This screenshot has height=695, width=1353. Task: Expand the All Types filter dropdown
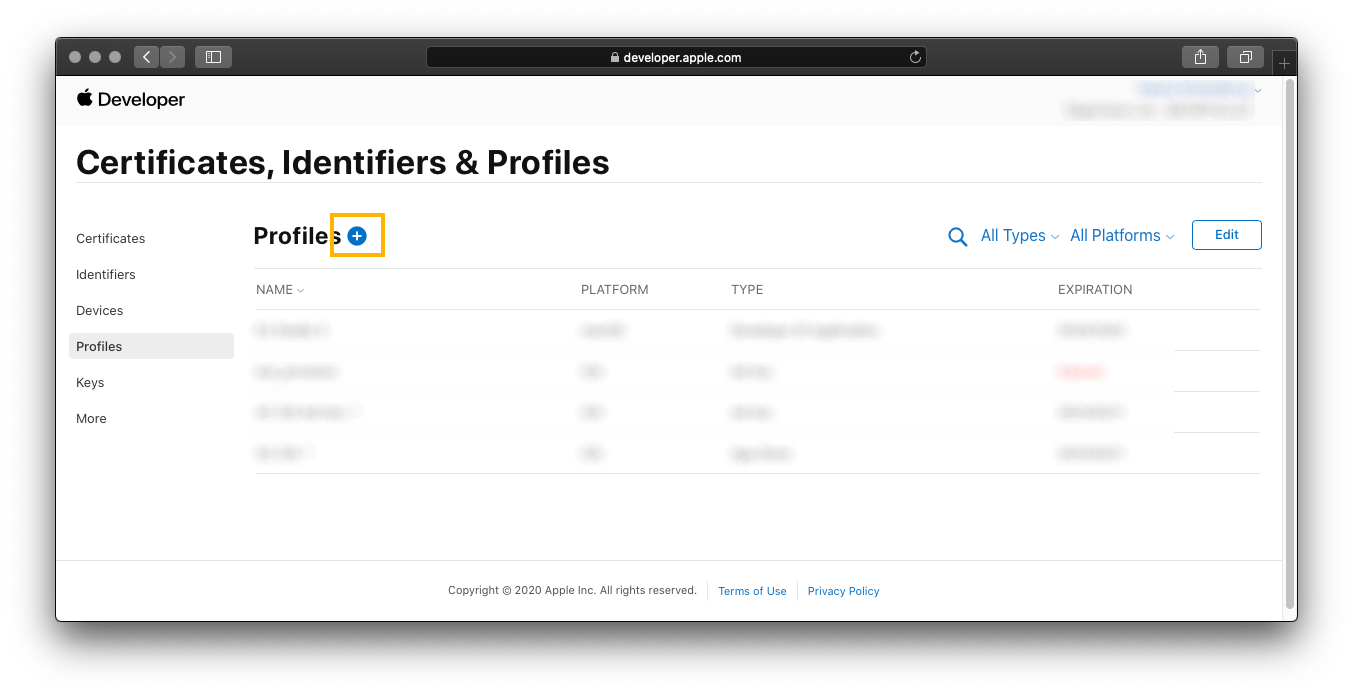pos(1019,236)
